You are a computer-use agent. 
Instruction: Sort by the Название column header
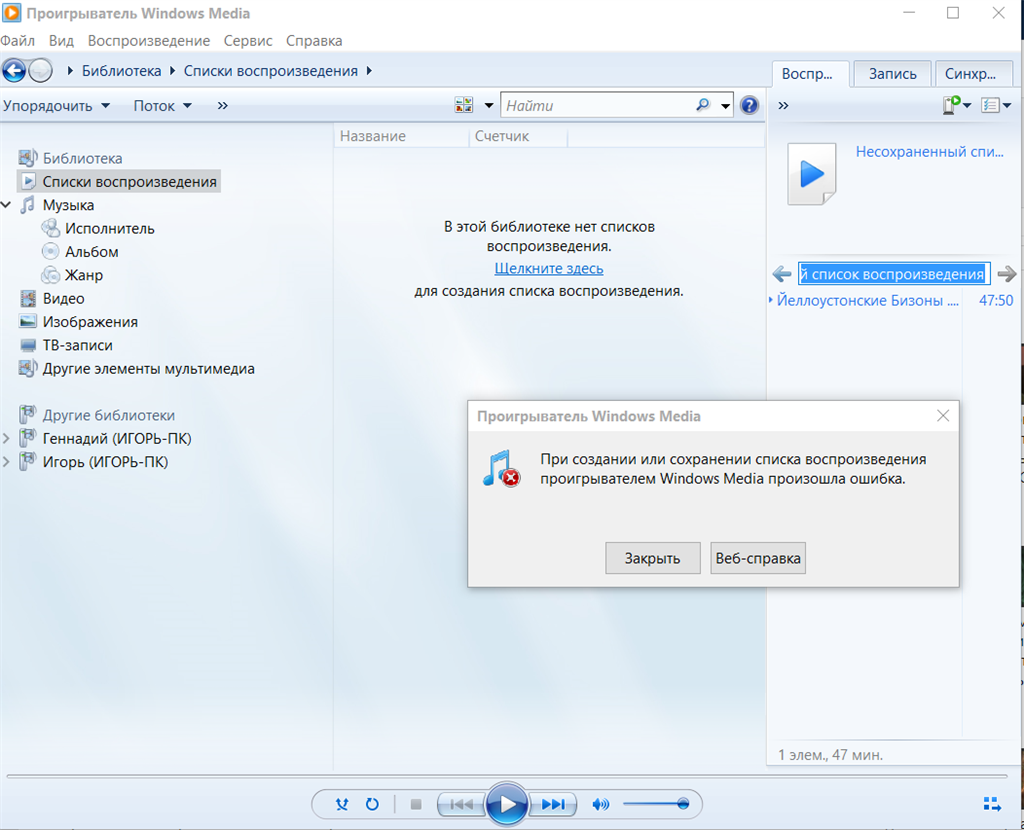[402, 136]
